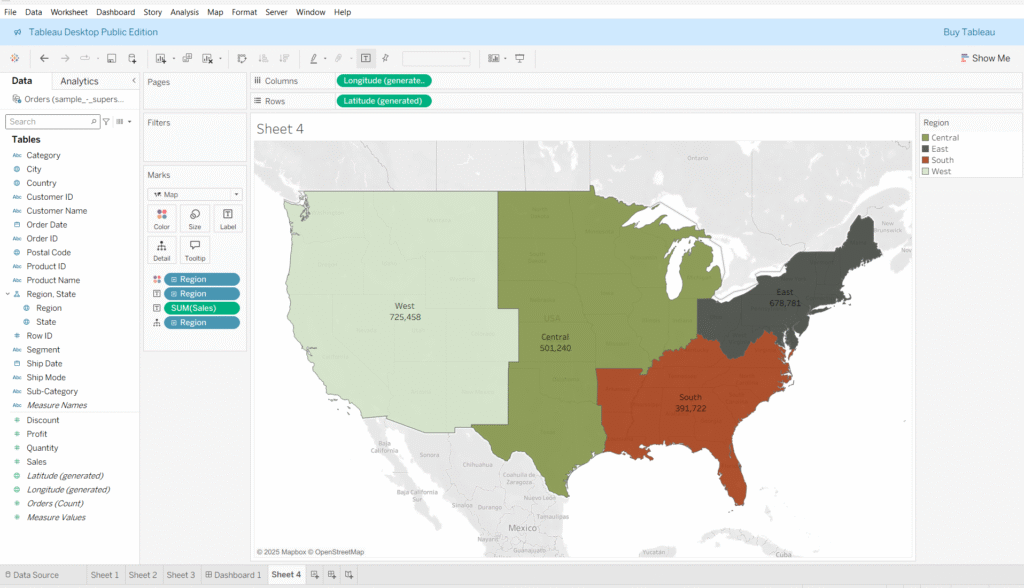
Task: Click the South color swatch in legend
Action: coord(925,160)
